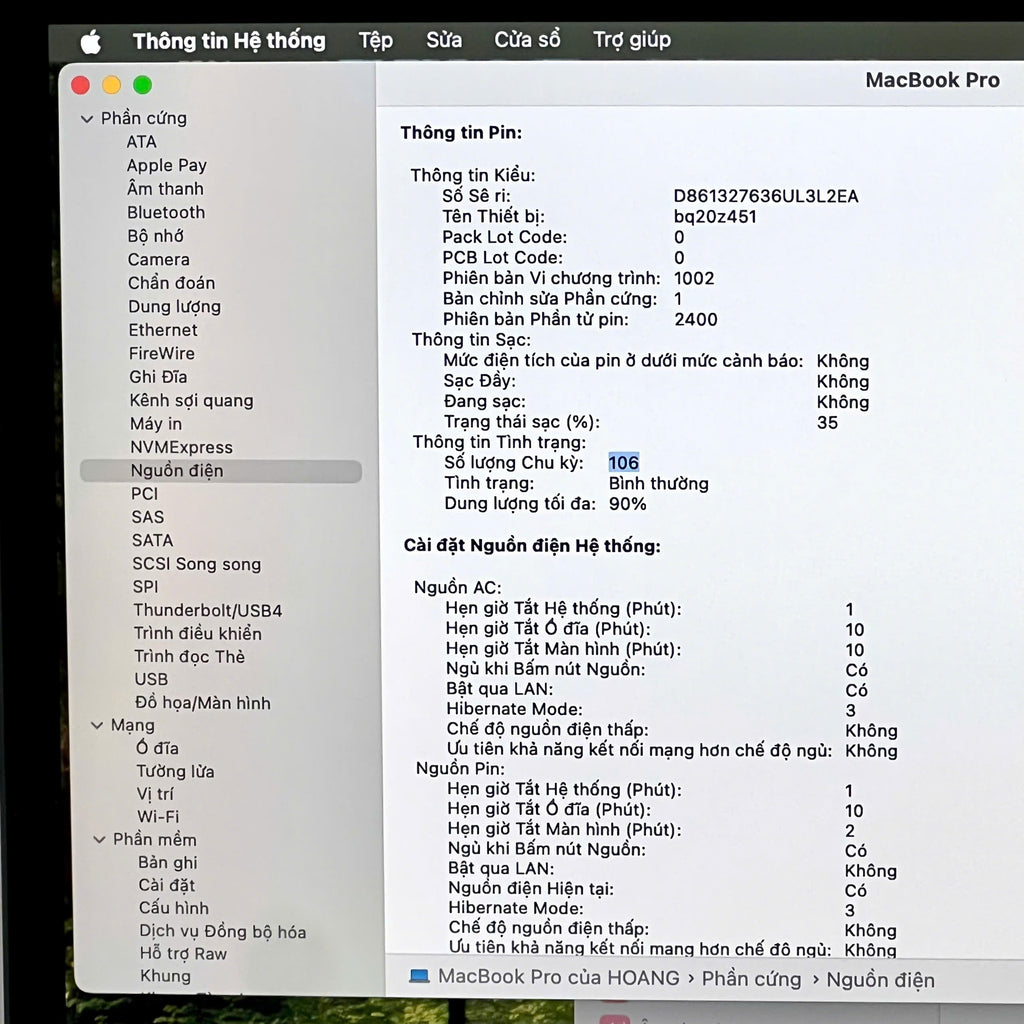Select Trình đọc Thẻ in the sidebar
Image resolution: width=1024 pixels, height=1024 pixels.
point(189,656)
